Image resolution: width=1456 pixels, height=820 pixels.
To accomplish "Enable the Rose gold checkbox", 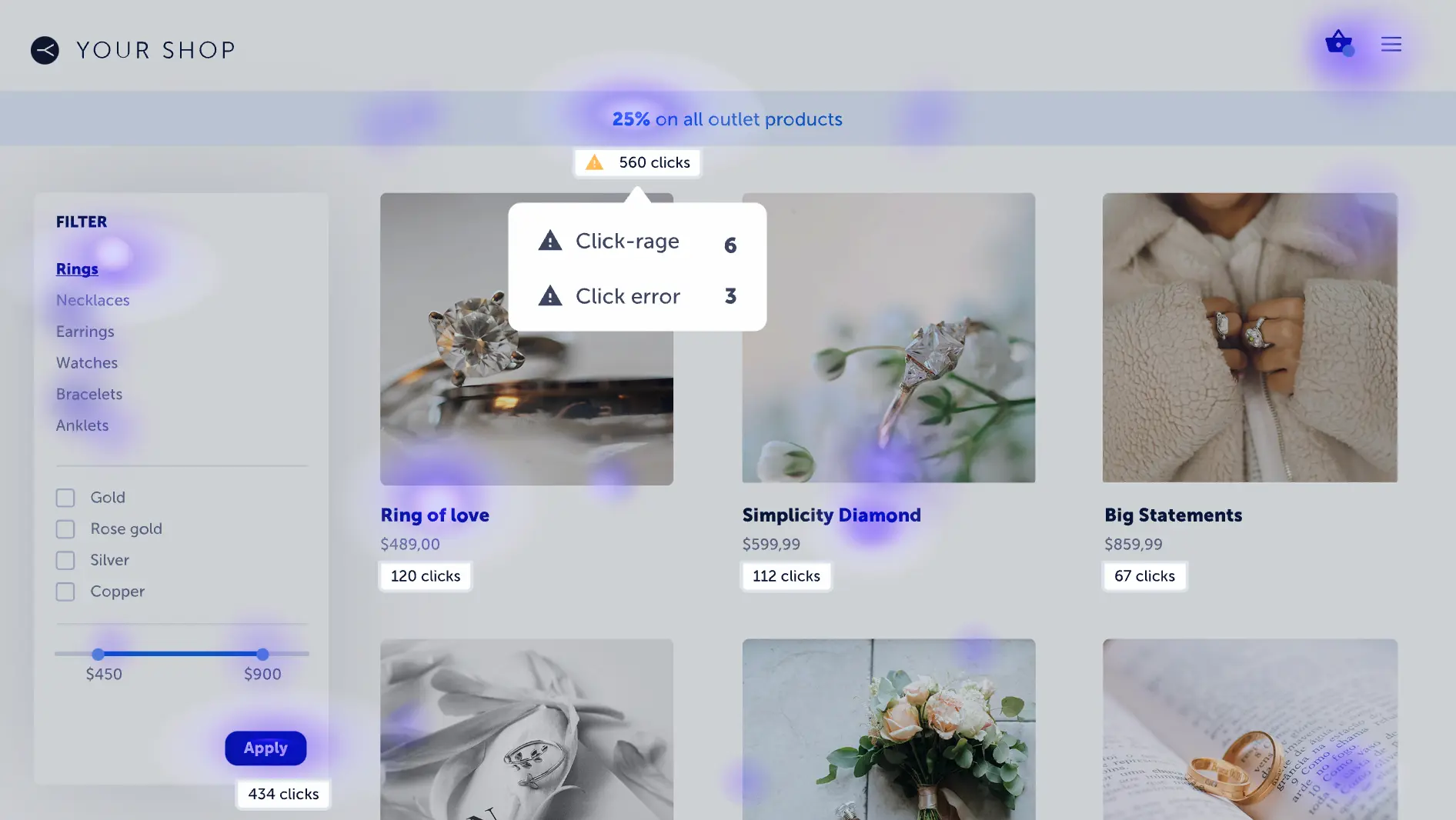I will click(x=65, y=529).
